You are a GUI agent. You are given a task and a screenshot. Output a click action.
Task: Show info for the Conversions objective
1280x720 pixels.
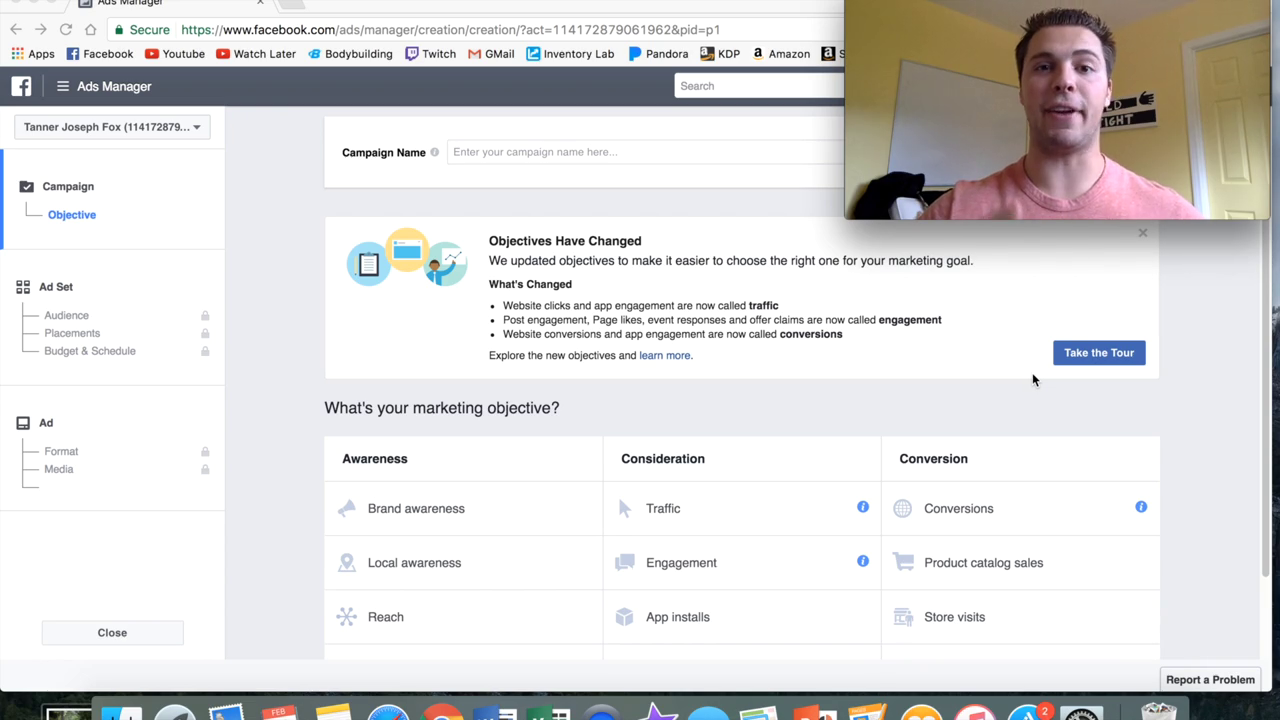point(1141,507)
